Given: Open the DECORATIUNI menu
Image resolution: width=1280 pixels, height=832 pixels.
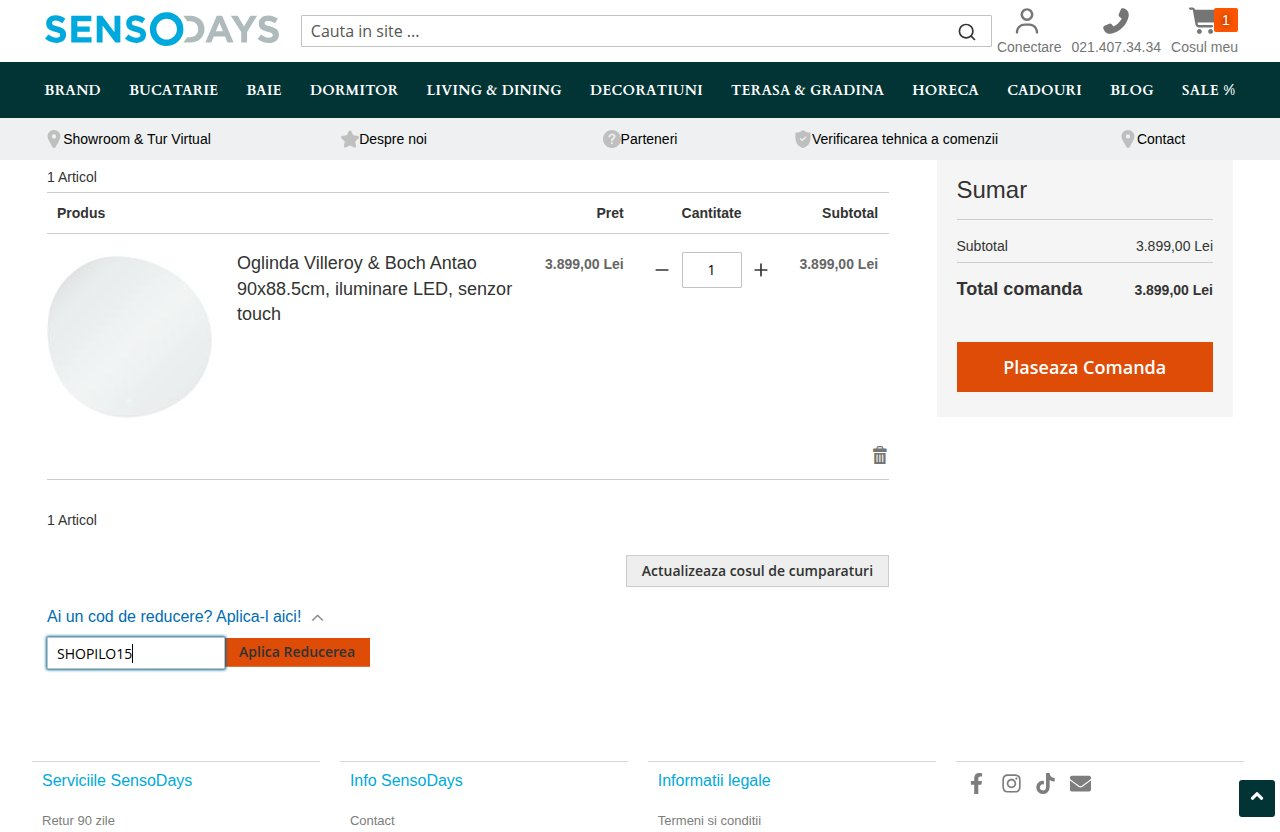Looking at the screenshot, I should [646, 90].
